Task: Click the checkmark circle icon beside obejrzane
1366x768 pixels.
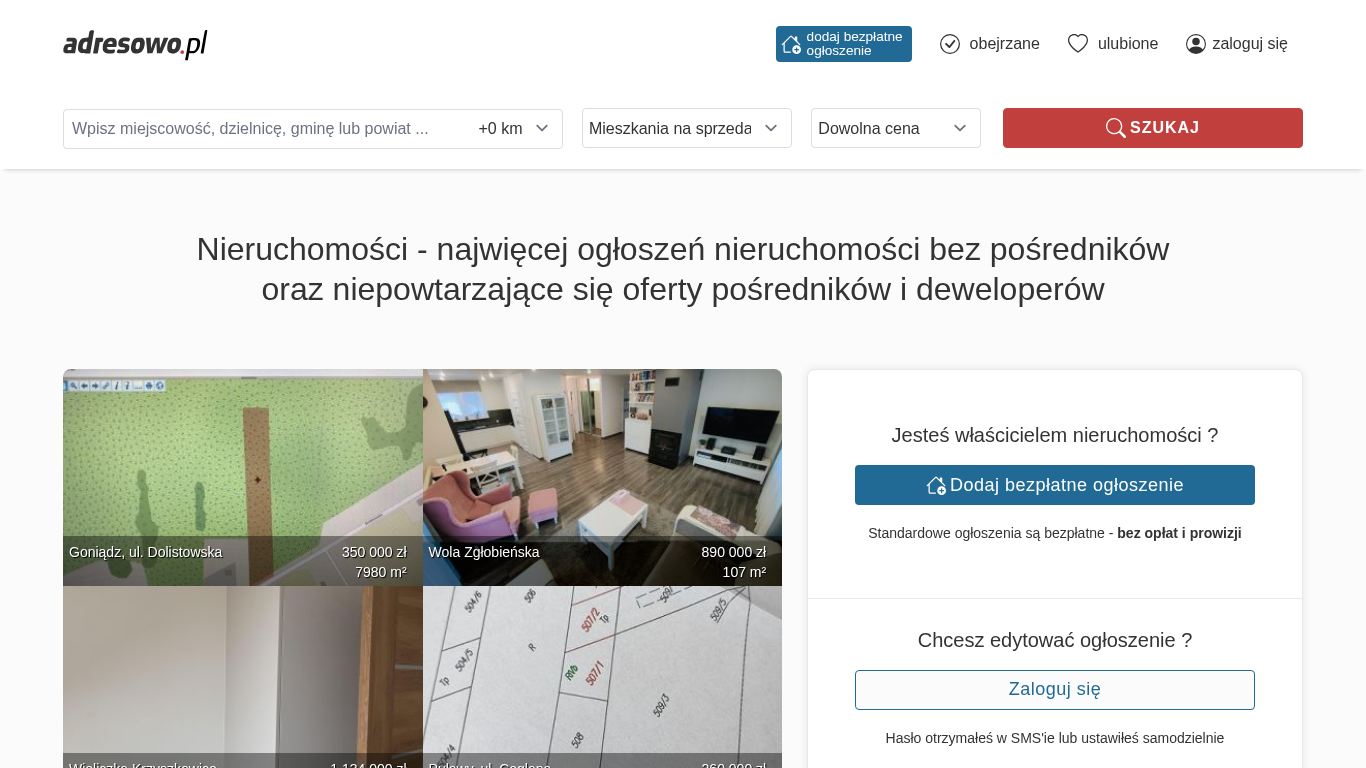Action: pyautogui.click(x=950, y=44)
